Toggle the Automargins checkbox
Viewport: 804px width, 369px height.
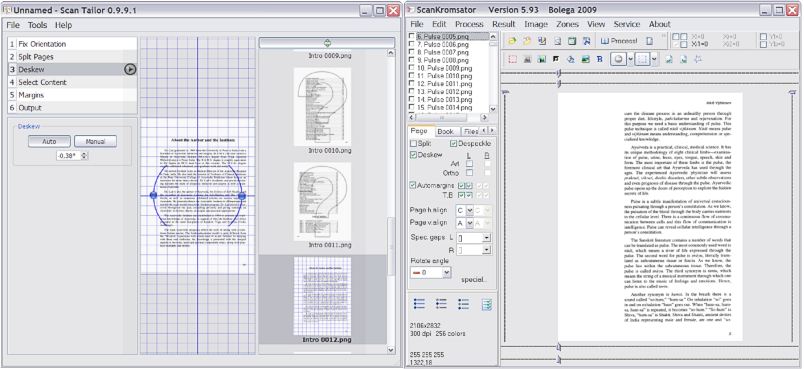(x=414, y=185)
